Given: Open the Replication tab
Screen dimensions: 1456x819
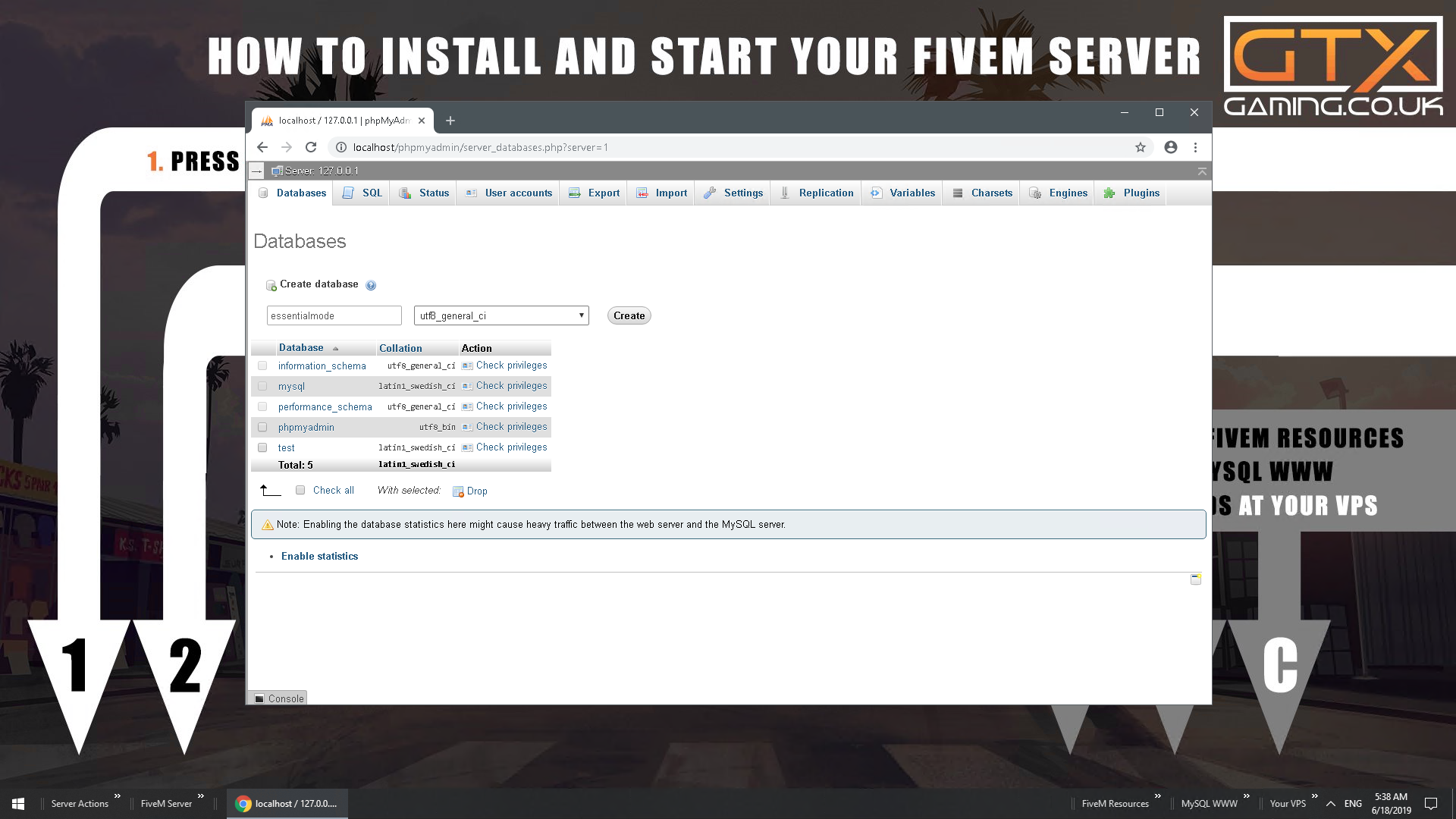Looking at the screenshot, I should pos(817,193).
